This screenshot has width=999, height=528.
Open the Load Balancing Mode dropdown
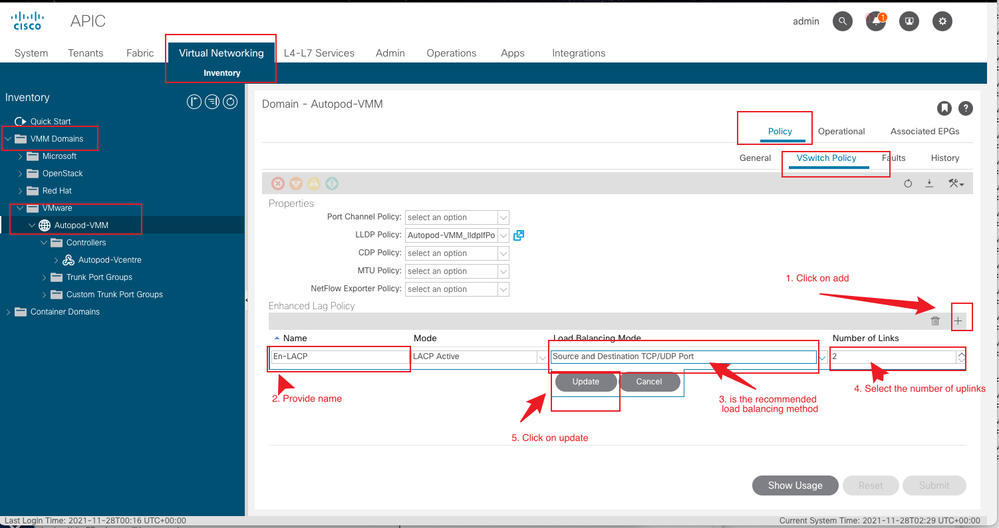pos(822,357)
